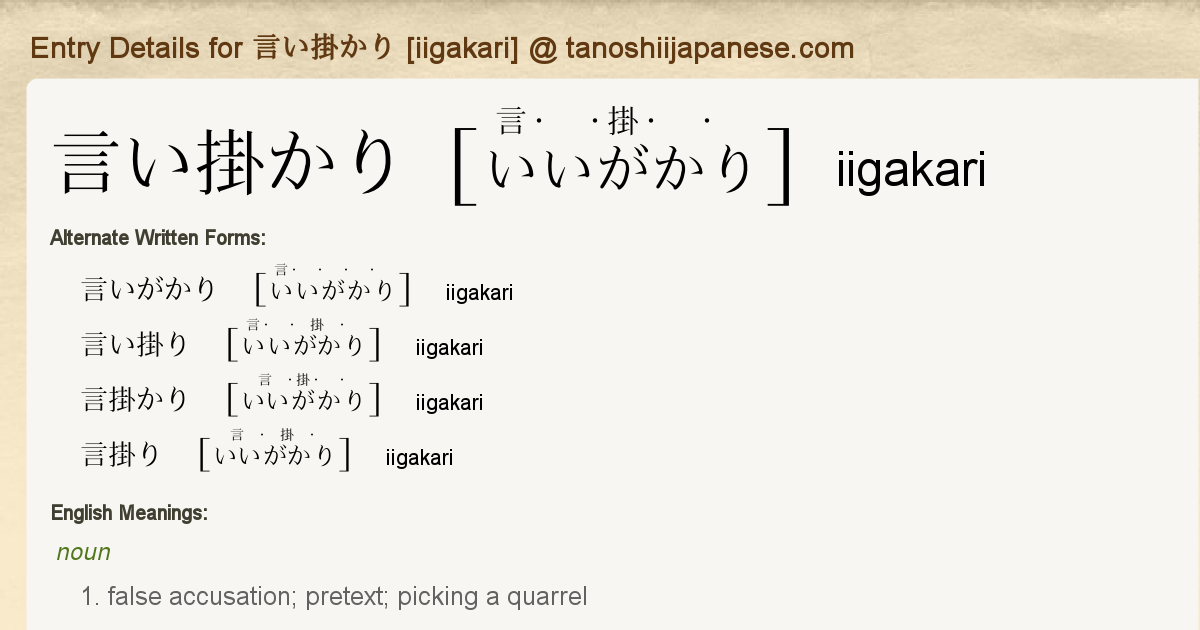
Task: Click the green noun part-of-speech label
Action: pyautogui.click(x=84, y=553)
